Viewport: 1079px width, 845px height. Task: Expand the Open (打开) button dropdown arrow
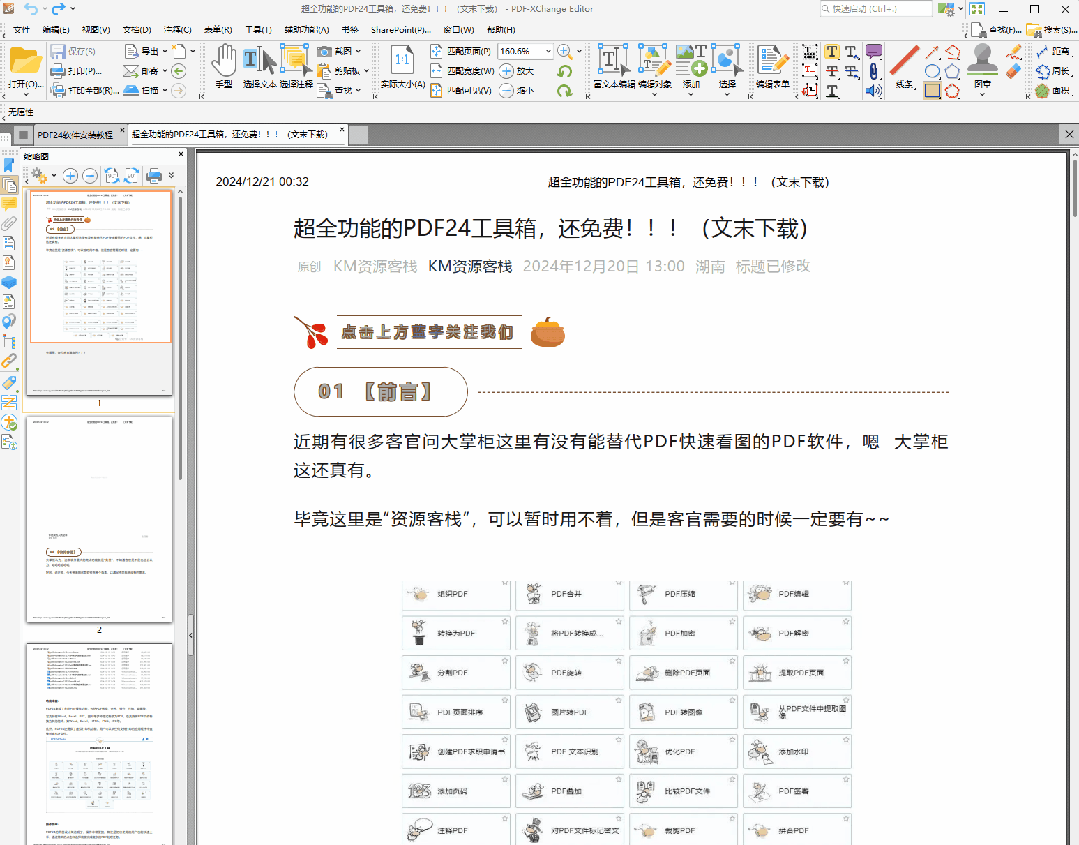25,95
